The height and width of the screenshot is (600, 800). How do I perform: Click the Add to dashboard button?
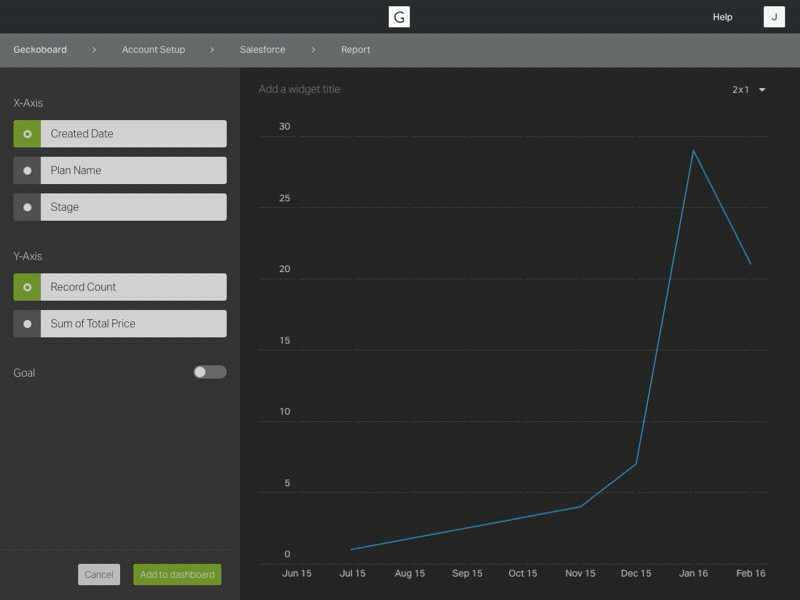175,574
